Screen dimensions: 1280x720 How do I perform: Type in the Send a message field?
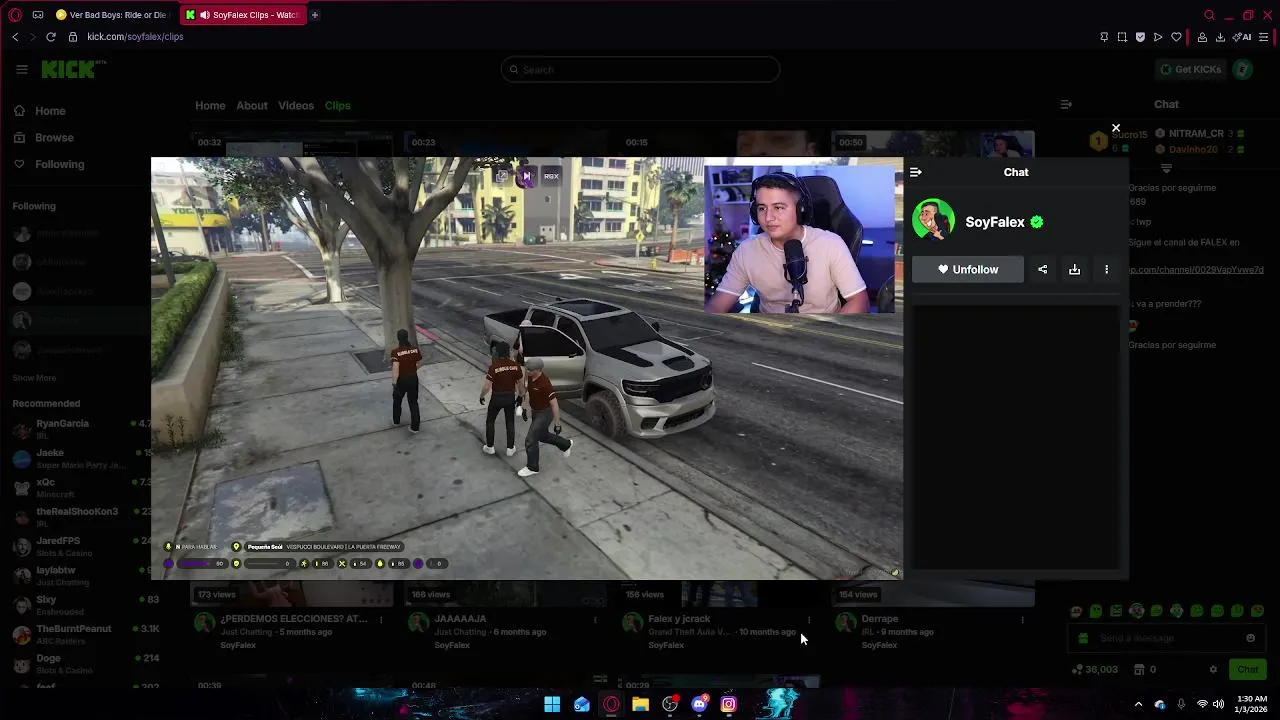click(x=1167, y=638)
